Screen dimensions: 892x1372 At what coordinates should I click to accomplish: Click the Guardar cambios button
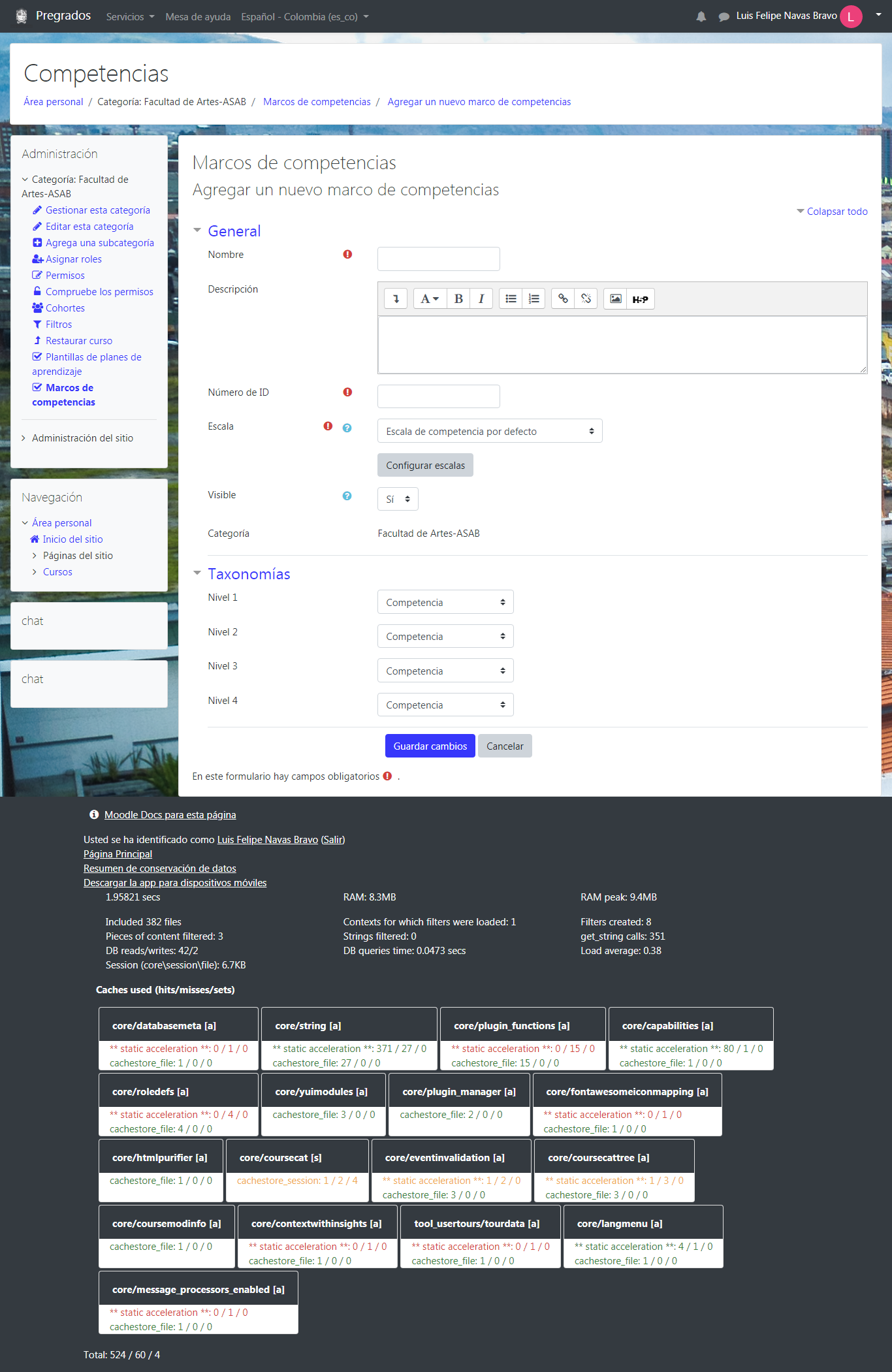430,746
